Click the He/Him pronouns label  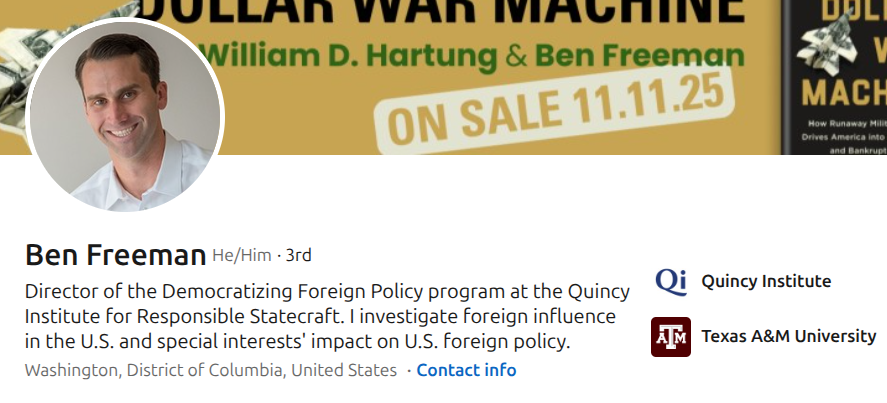click(241, 255)
